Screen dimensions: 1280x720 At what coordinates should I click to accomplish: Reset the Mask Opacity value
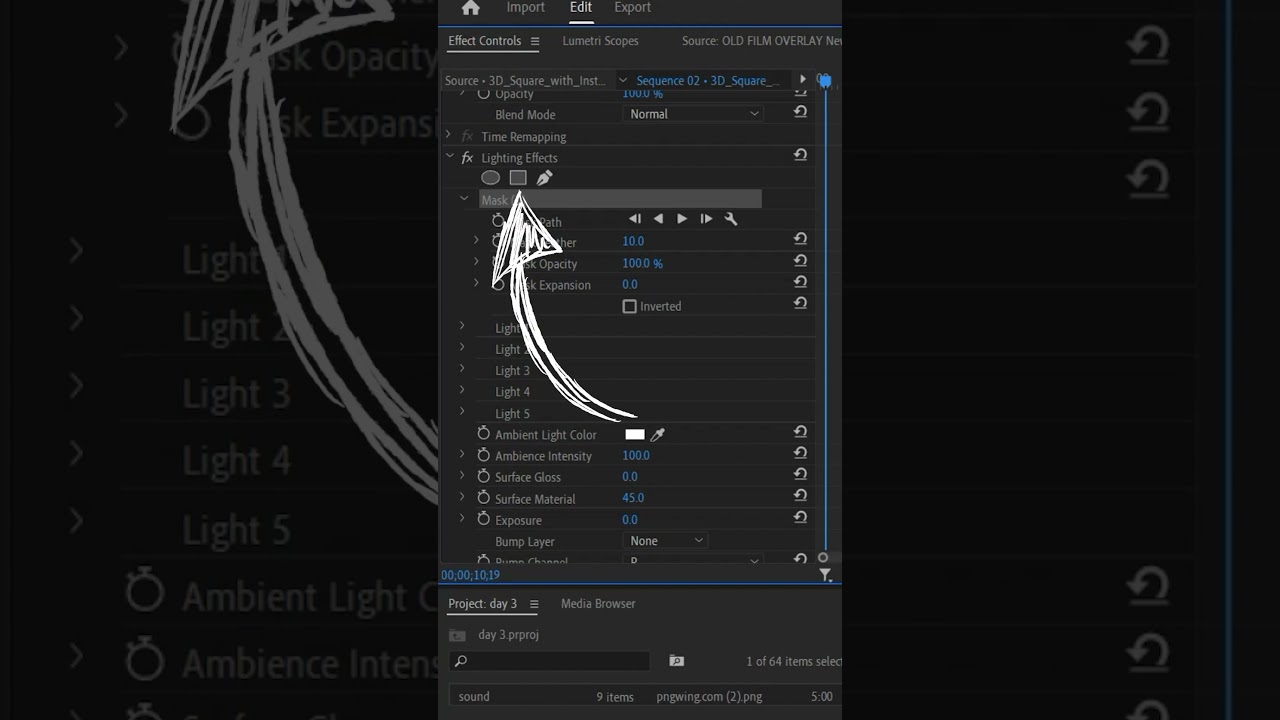pos(800,261)
